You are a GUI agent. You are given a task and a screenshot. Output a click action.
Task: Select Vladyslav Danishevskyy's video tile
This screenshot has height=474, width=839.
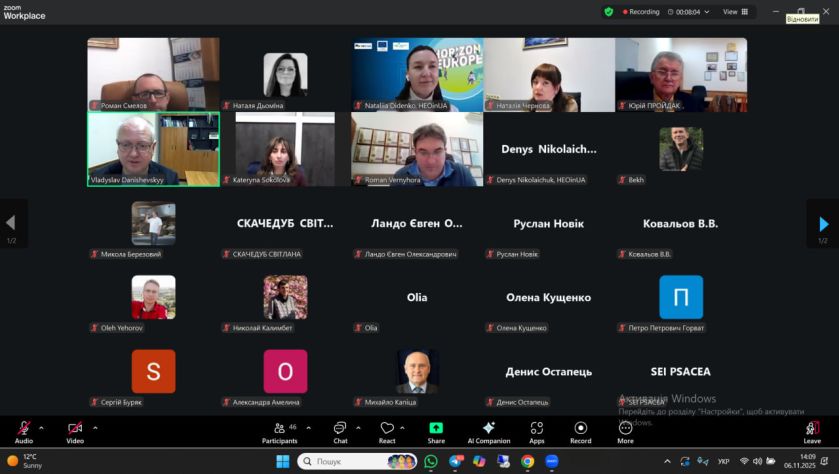point(154,149)
